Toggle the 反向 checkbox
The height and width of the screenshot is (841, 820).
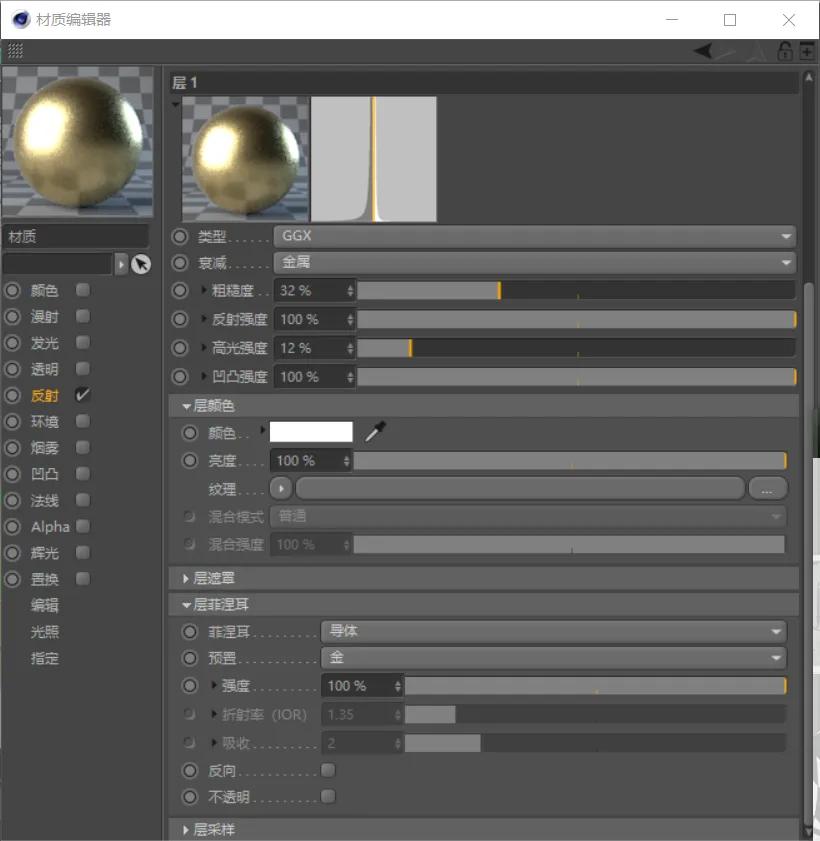(x=328, y=771)
